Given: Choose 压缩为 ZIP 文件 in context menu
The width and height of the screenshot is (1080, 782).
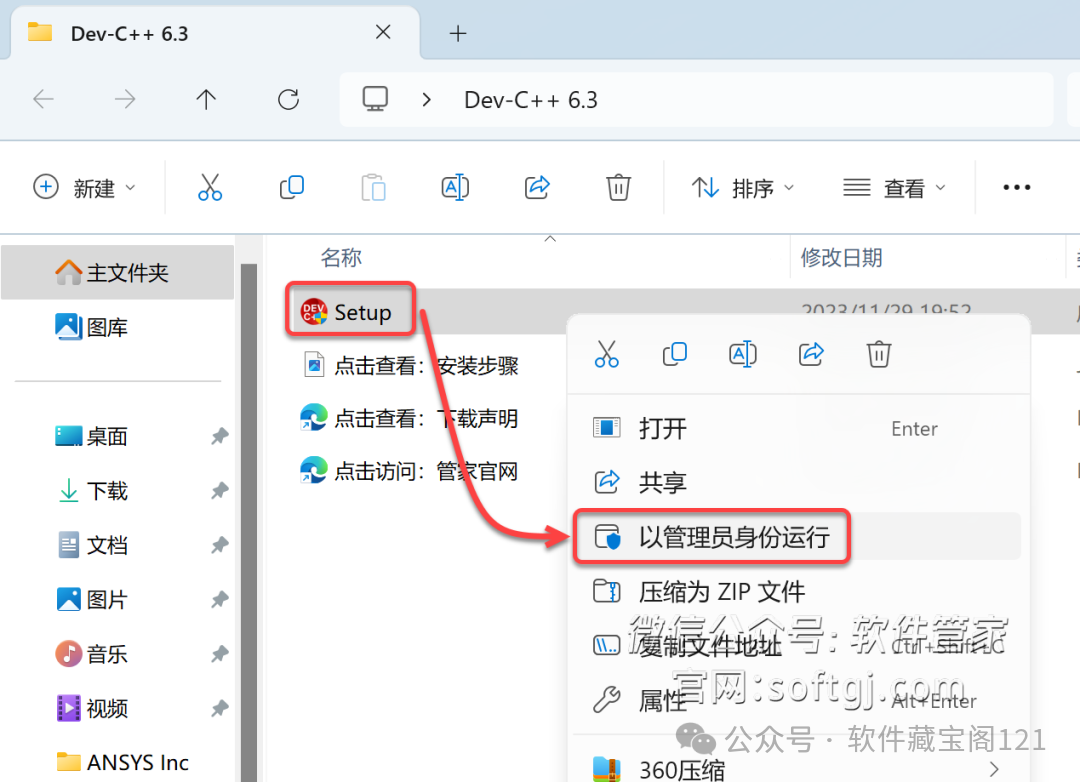Looking at the screenshot, I should [x=797, y=591].
